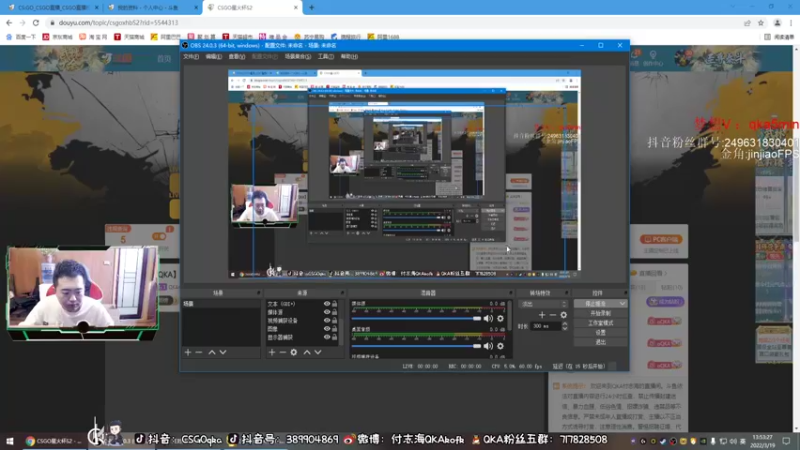Click the Chrome address bar URL

coord(118,22)
